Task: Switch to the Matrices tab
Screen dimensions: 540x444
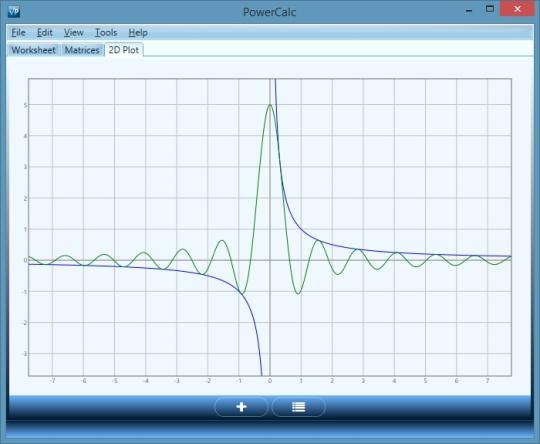Action: click(82, 50)
